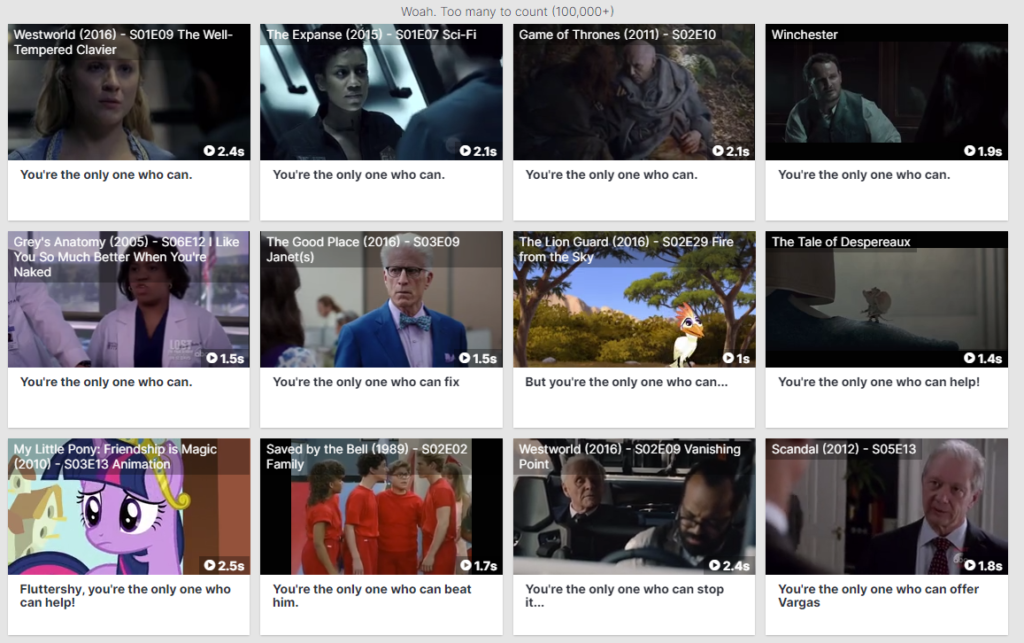Select "You're the only one who can beat him."

click(372, 595)
